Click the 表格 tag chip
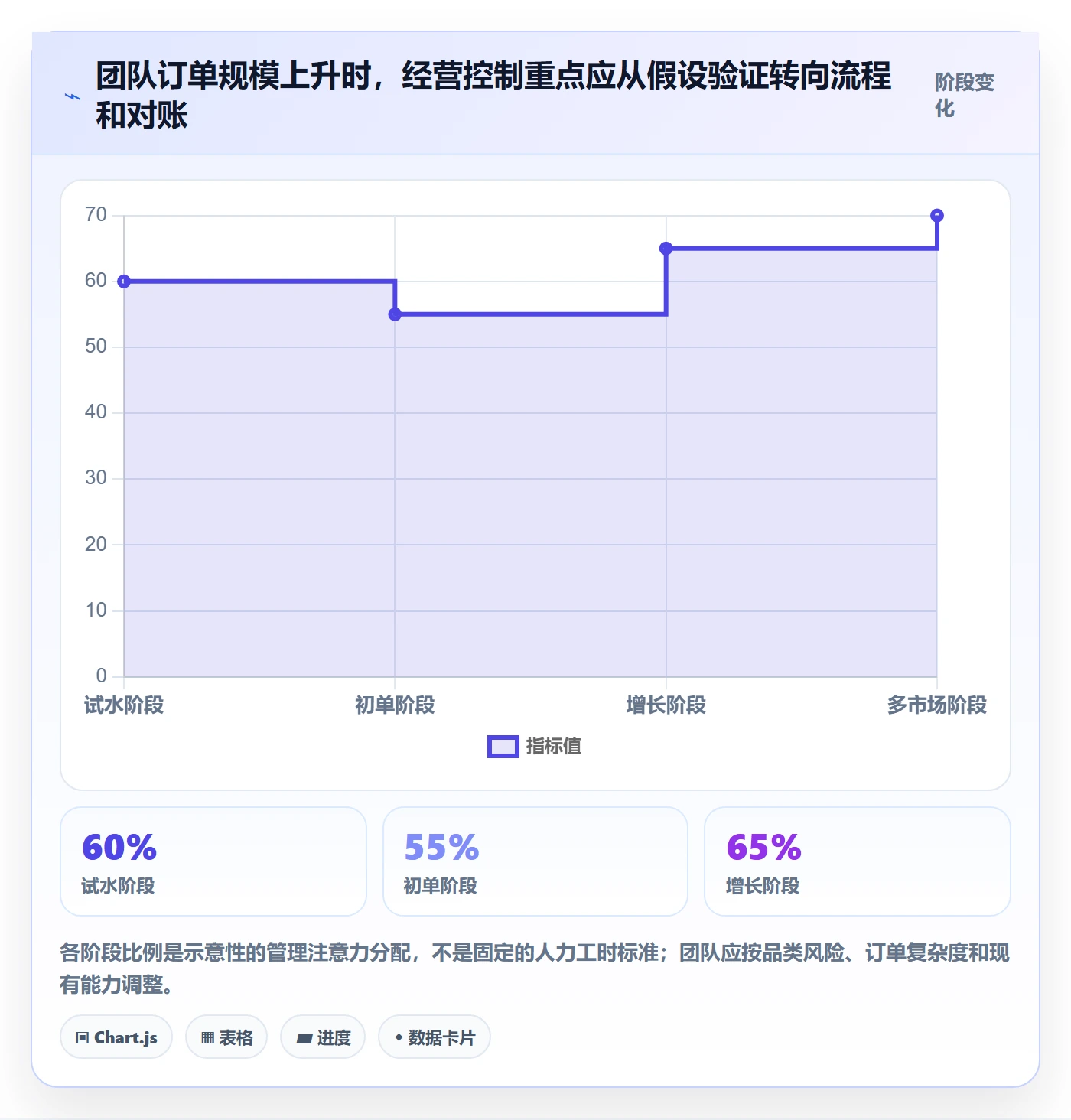1071x1120 pixels. tap(226, 1037)
